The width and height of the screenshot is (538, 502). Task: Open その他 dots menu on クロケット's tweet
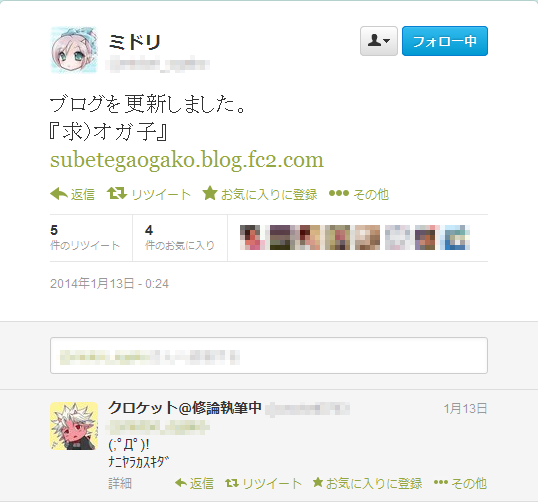tap(441, 483)
